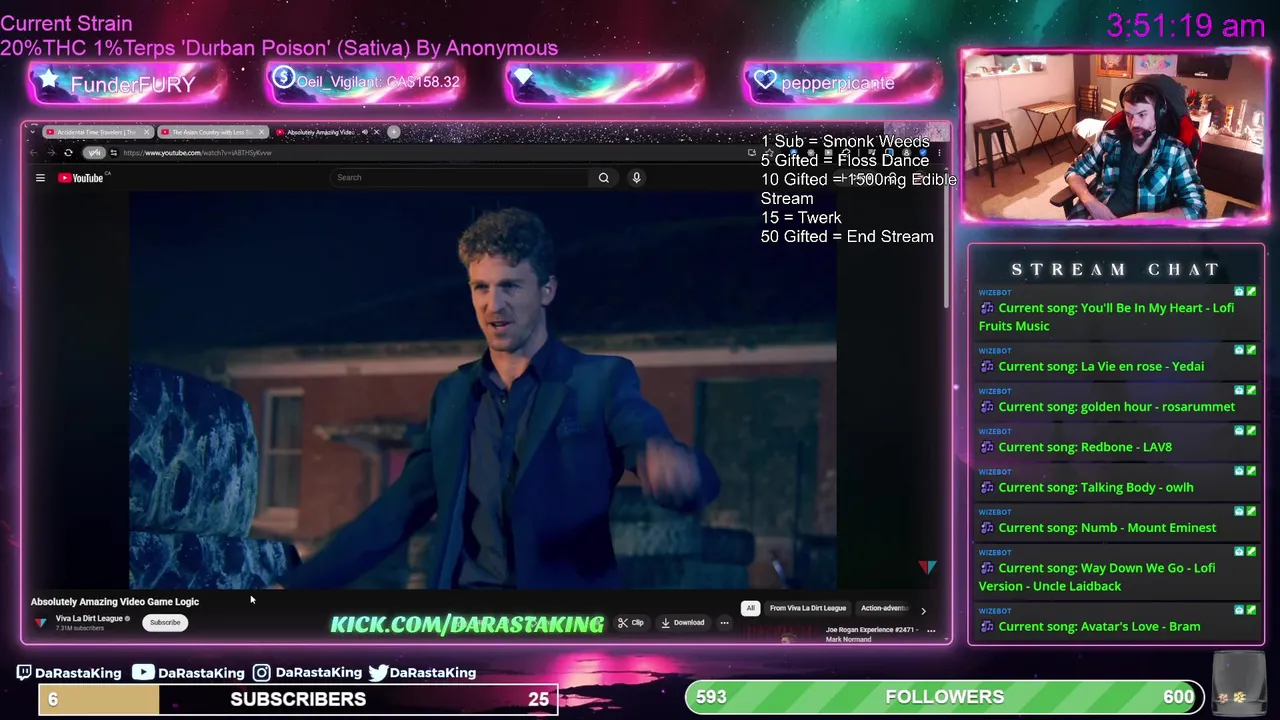This screenshot has height=720, width=1280.
Task: Click the YouTube search magnifier button
Action: pos(604,178)
